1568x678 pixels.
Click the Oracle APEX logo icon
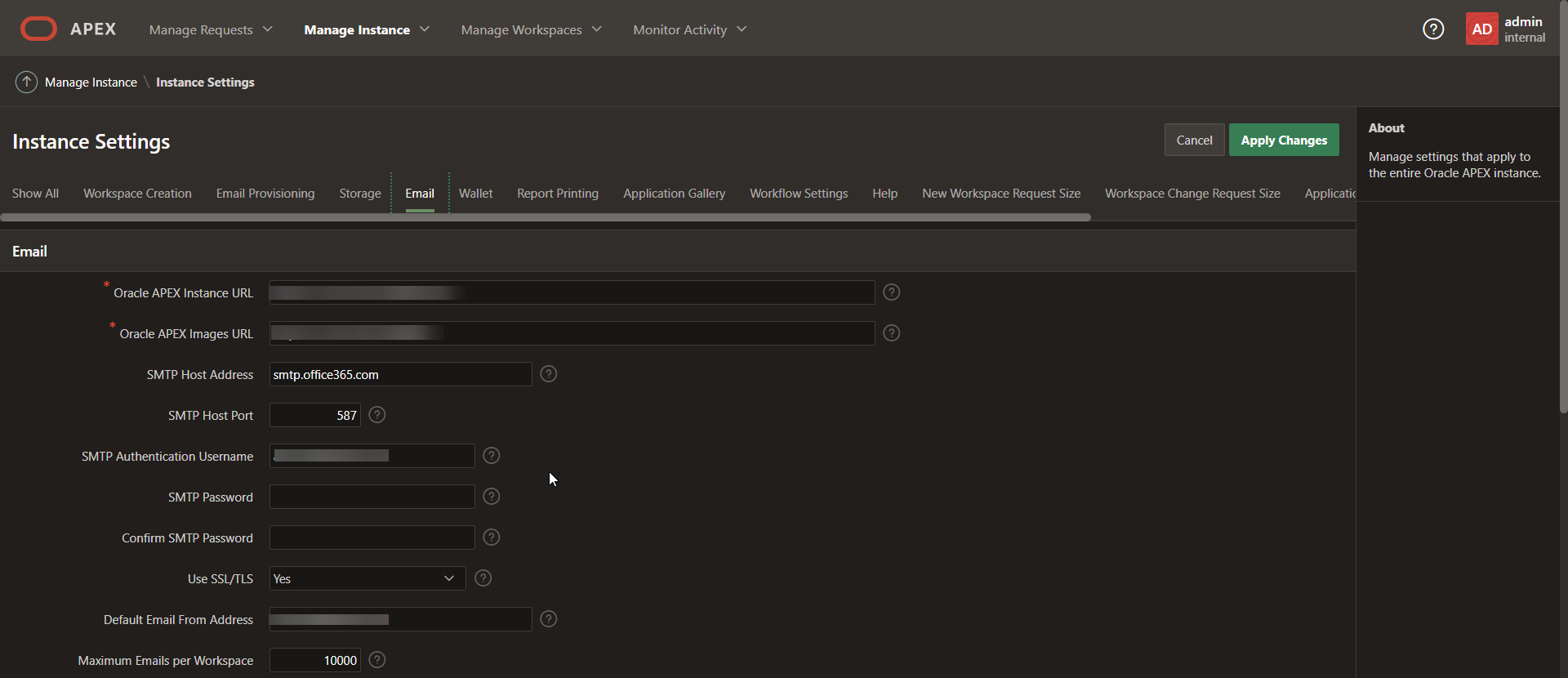(x=38, y=29)
